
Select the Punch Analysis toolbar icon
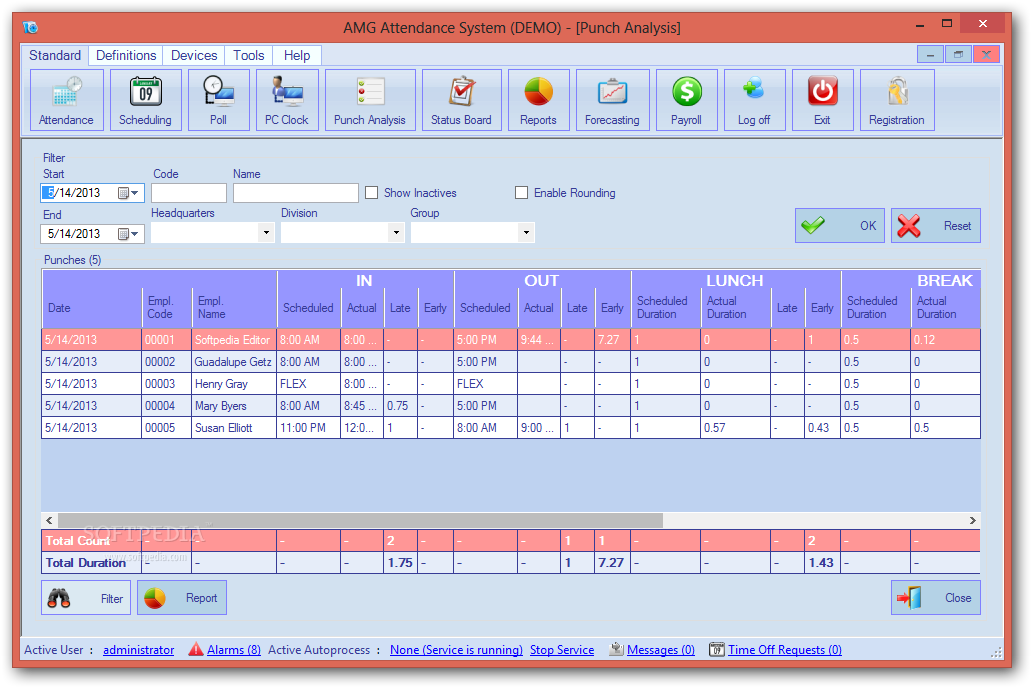click(370, 100)
